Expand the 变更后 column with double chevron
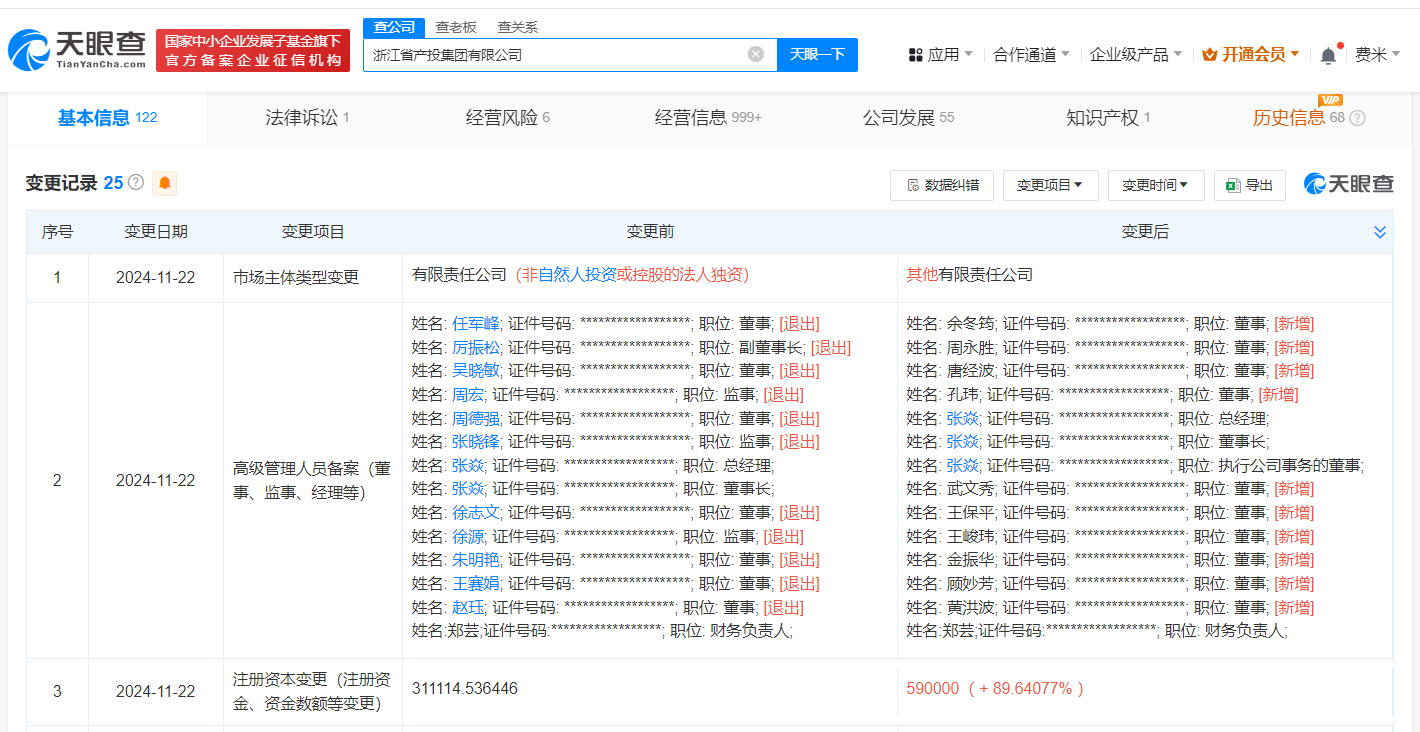The height and width of the screenshot is (732, 1420). [x=1380, y=232]
